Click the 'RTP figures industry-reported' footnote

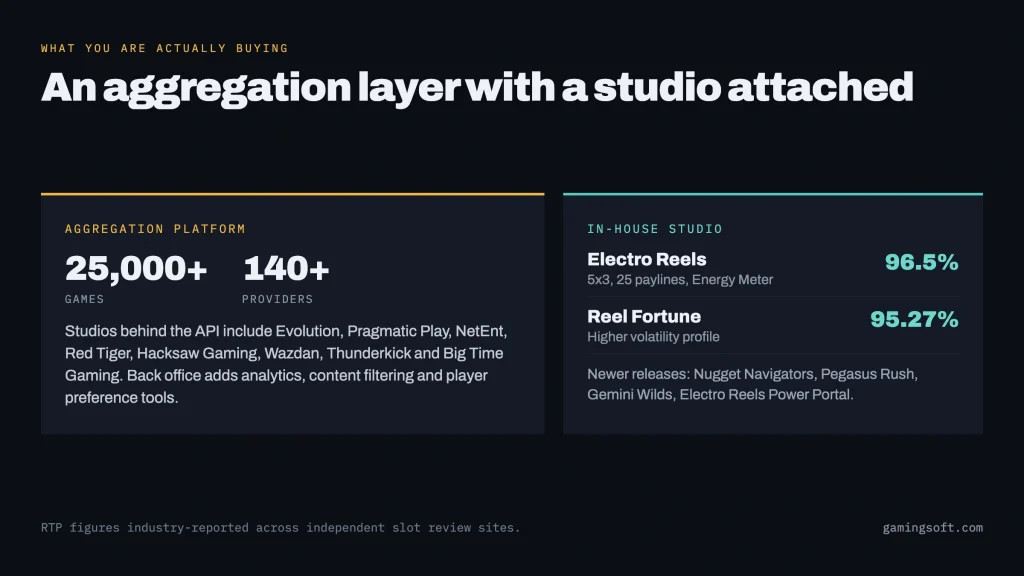click(281, 528)
